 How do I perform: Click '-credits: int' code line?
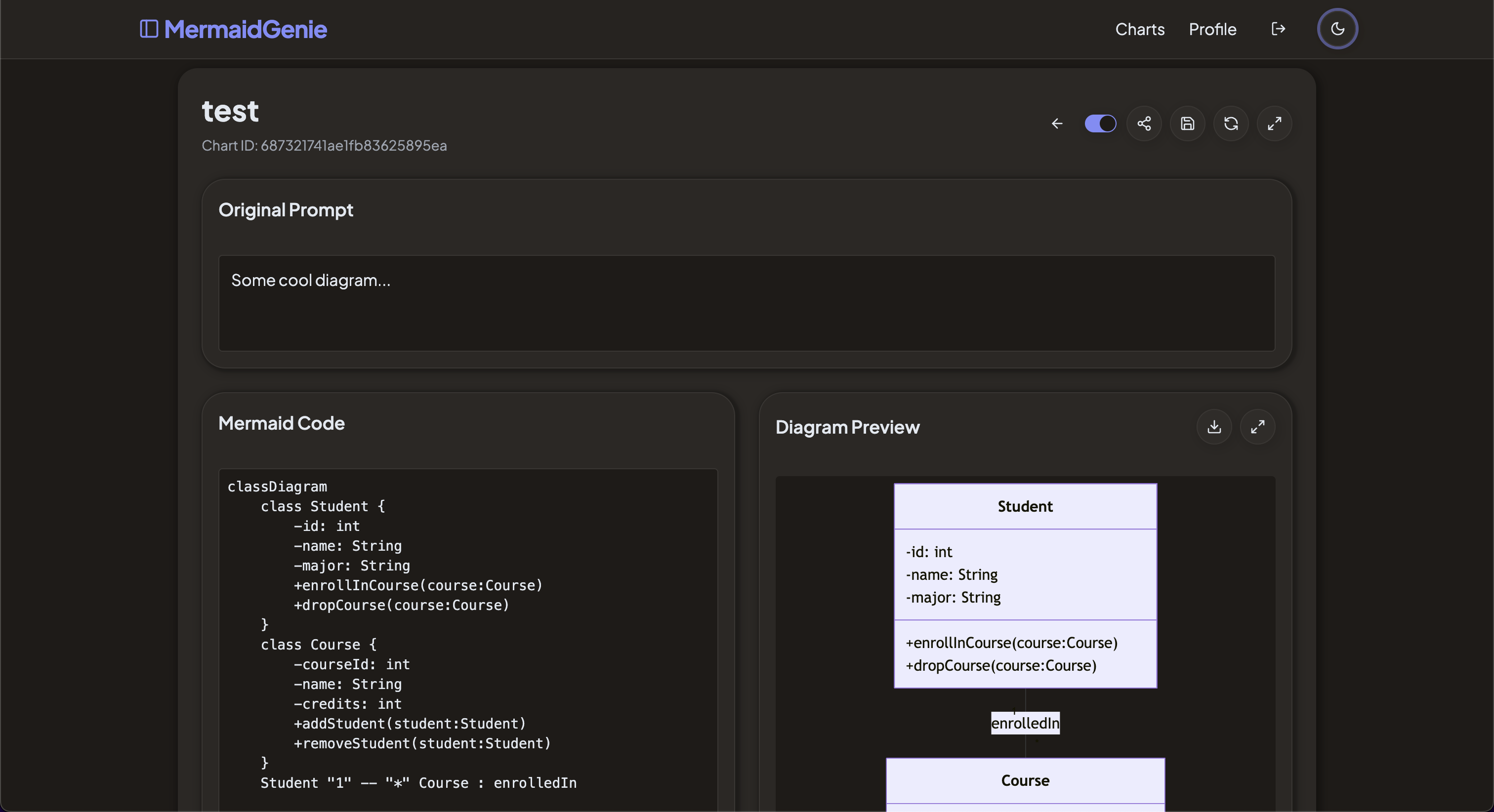pos(347,703)
